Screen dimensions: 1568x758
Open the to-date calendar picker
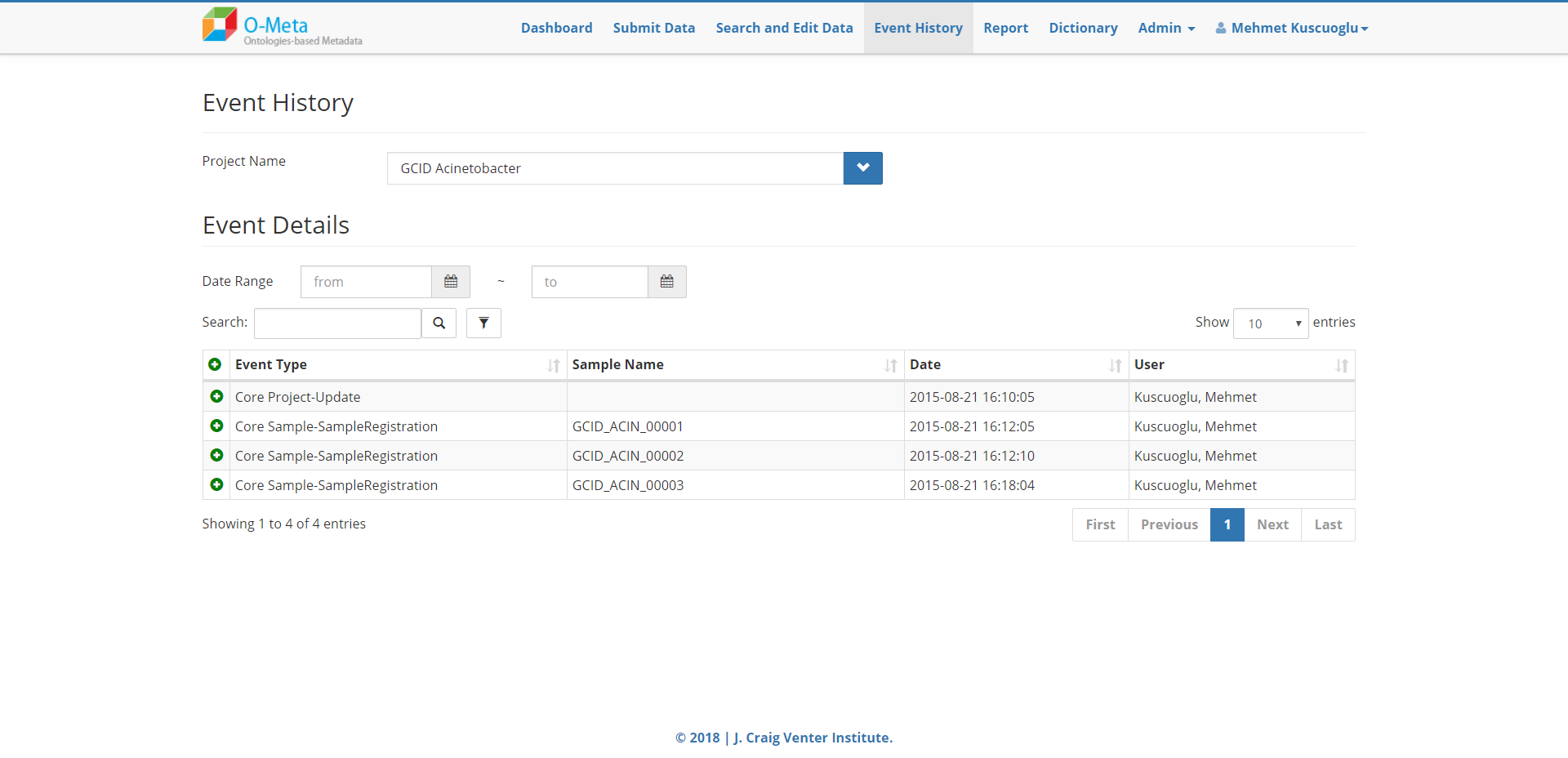667,282
